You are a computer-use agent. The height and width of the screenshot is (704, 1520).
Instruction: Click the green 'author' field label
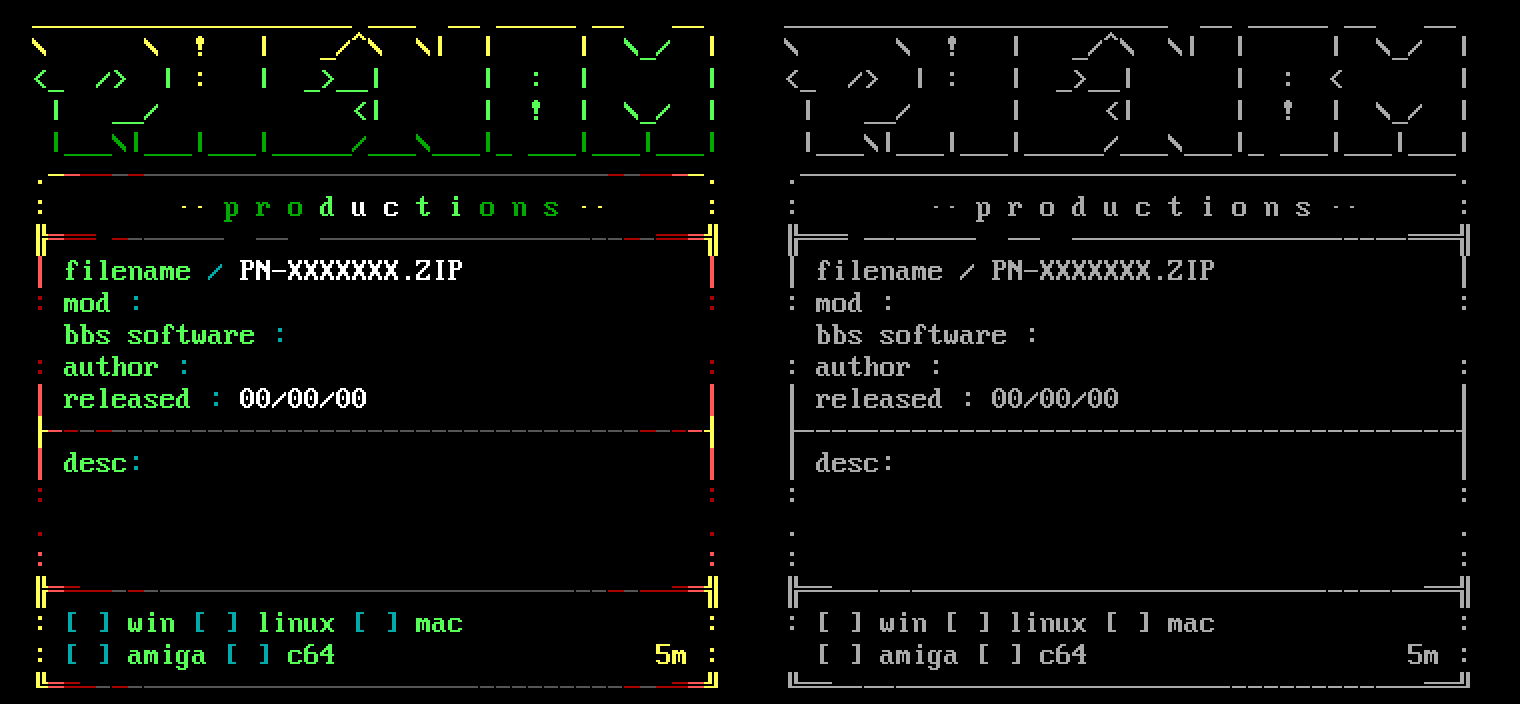tap(111, 368)
